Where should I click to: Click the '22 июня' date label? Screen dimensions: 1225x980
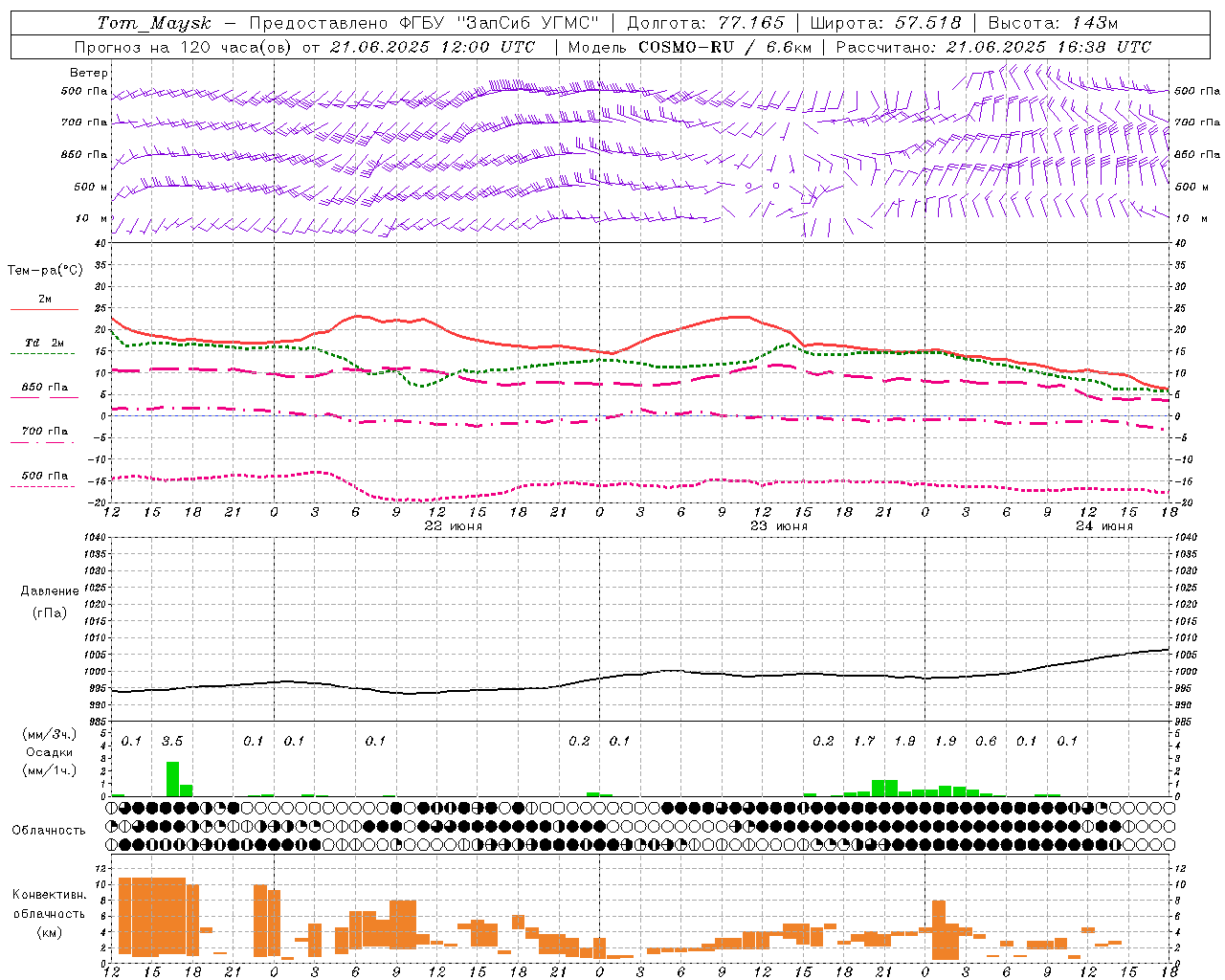(x=453, y=526)
